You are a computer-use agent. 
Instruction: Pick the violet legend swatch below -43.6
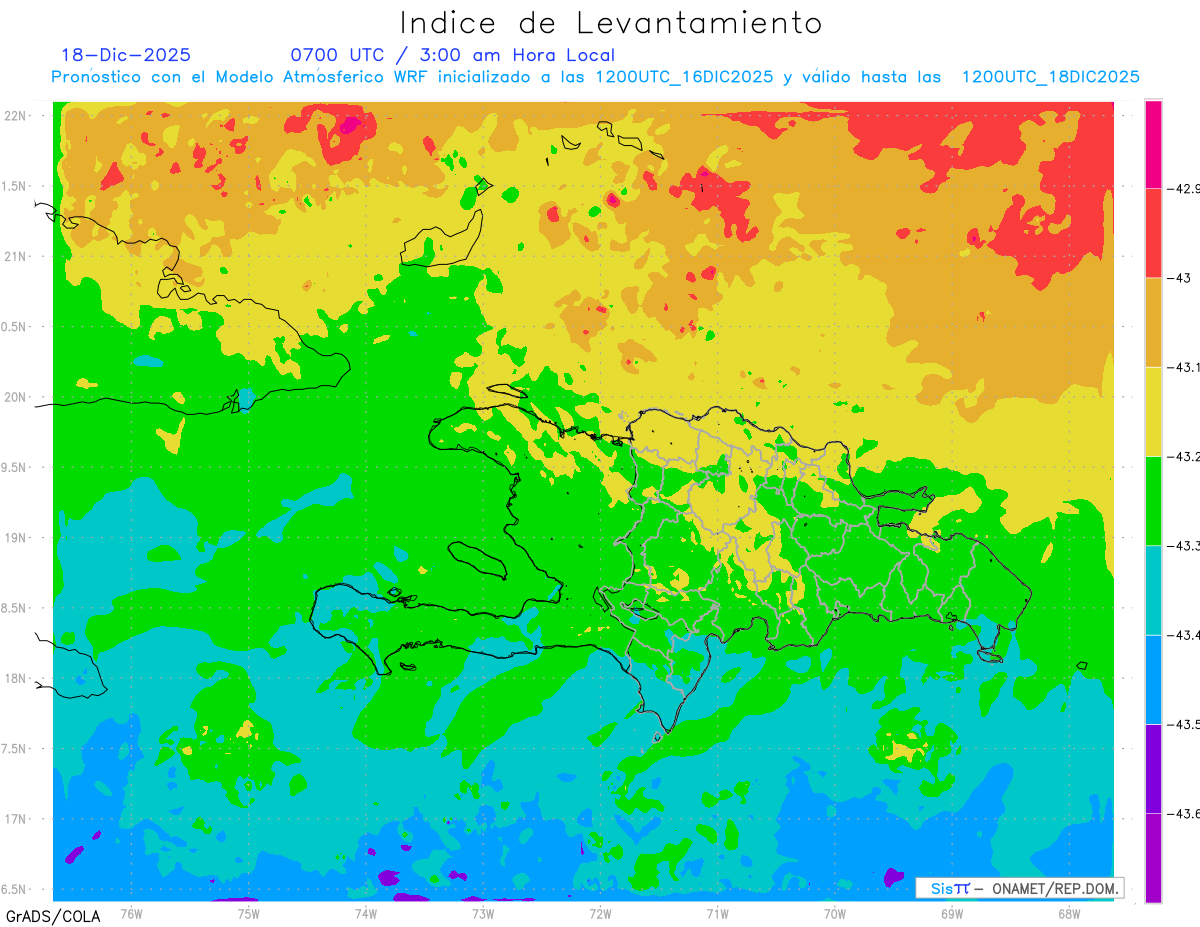(x=1153, y=857)
